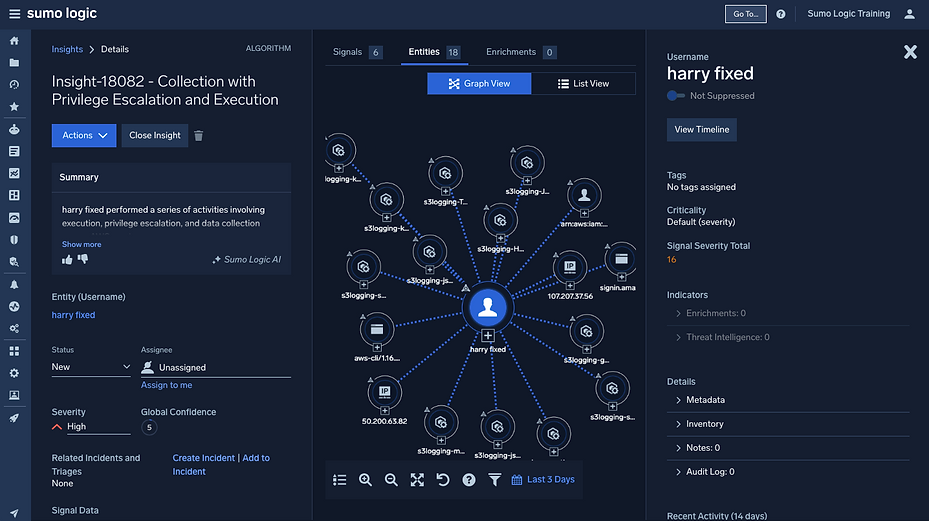The image size is (929, 521).
Task: Click the Insights breadcrumb link
Action: [67, 49]
